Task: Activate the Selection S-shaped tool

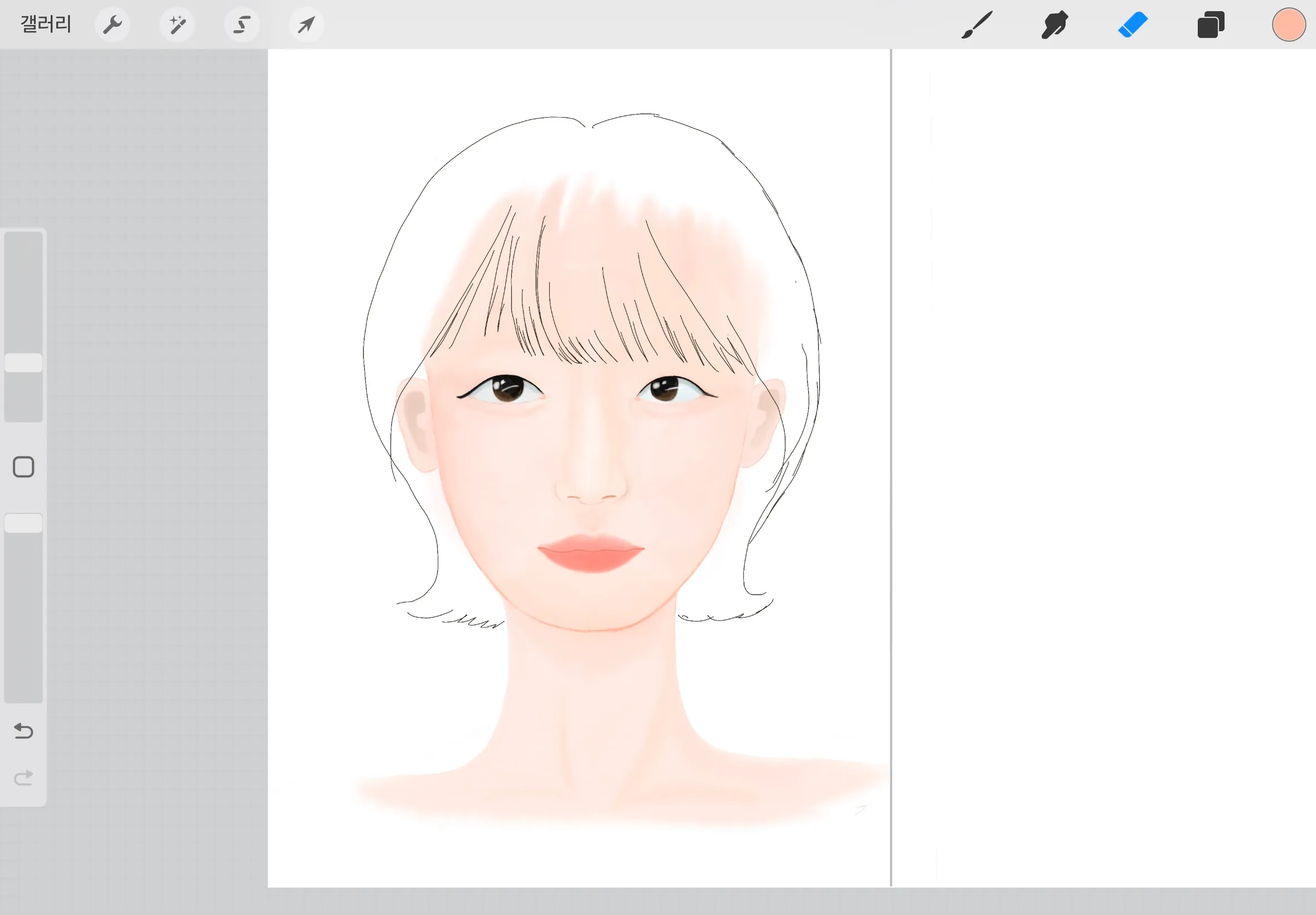Action: tap(242, 25)
